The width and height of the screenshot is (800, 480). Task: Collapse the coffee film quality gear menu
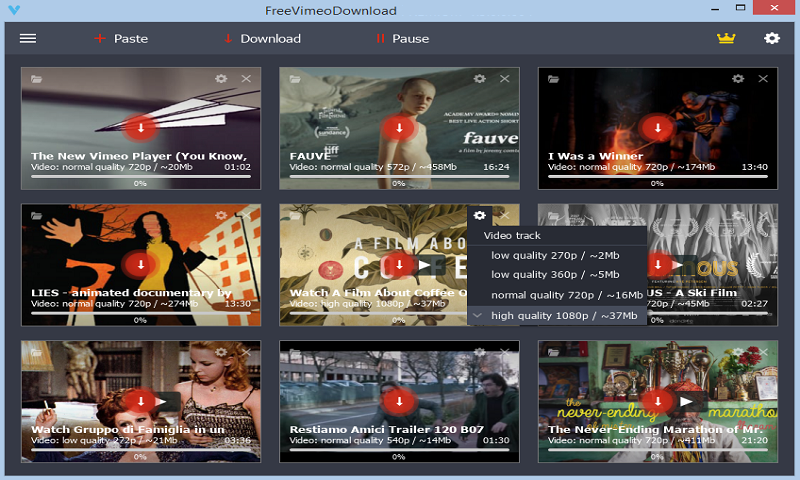(480, 215)
